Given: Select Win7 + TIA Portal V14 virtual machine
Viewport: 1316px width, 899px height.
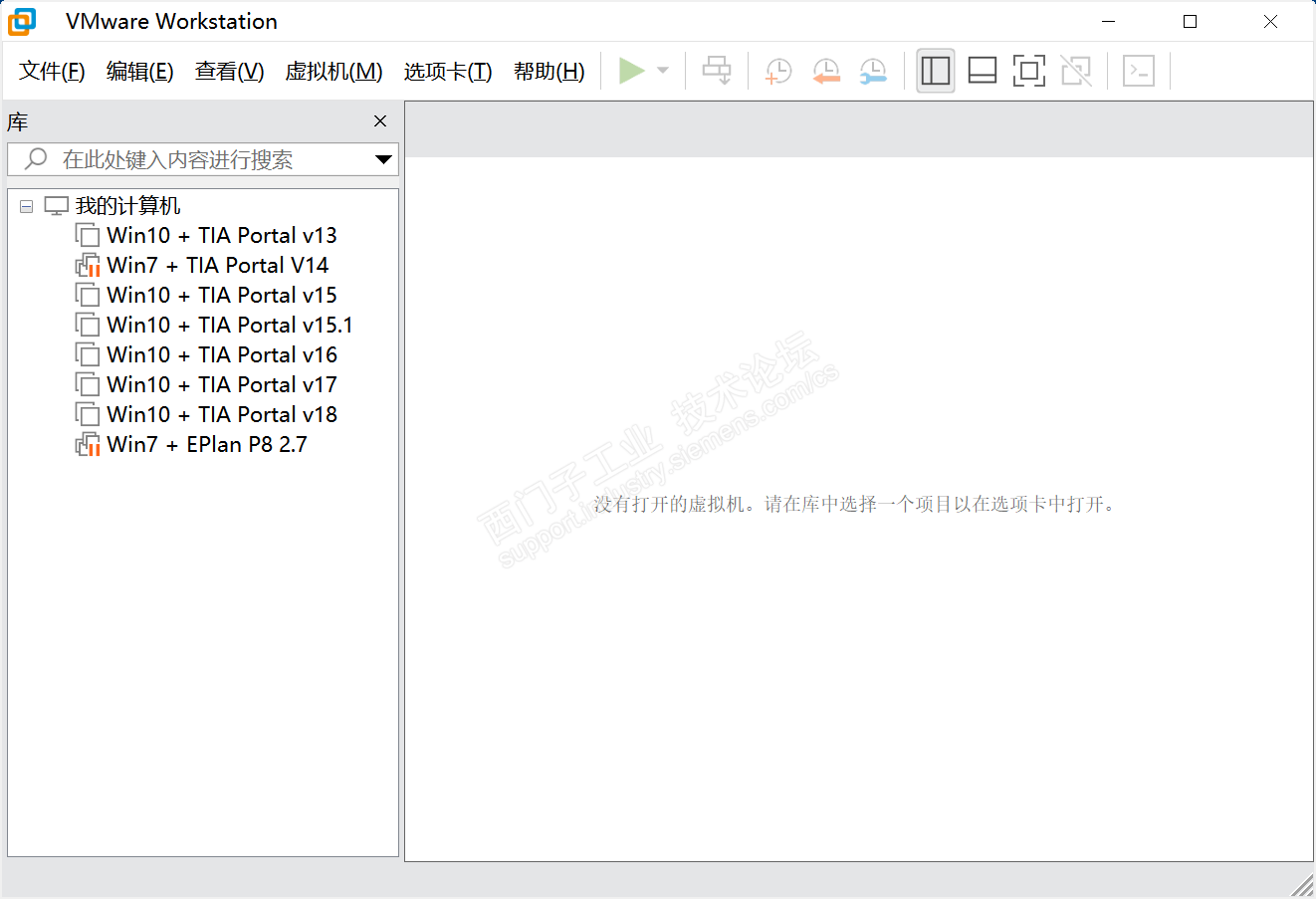Looking at the screenshot, I should click(218, 266).
